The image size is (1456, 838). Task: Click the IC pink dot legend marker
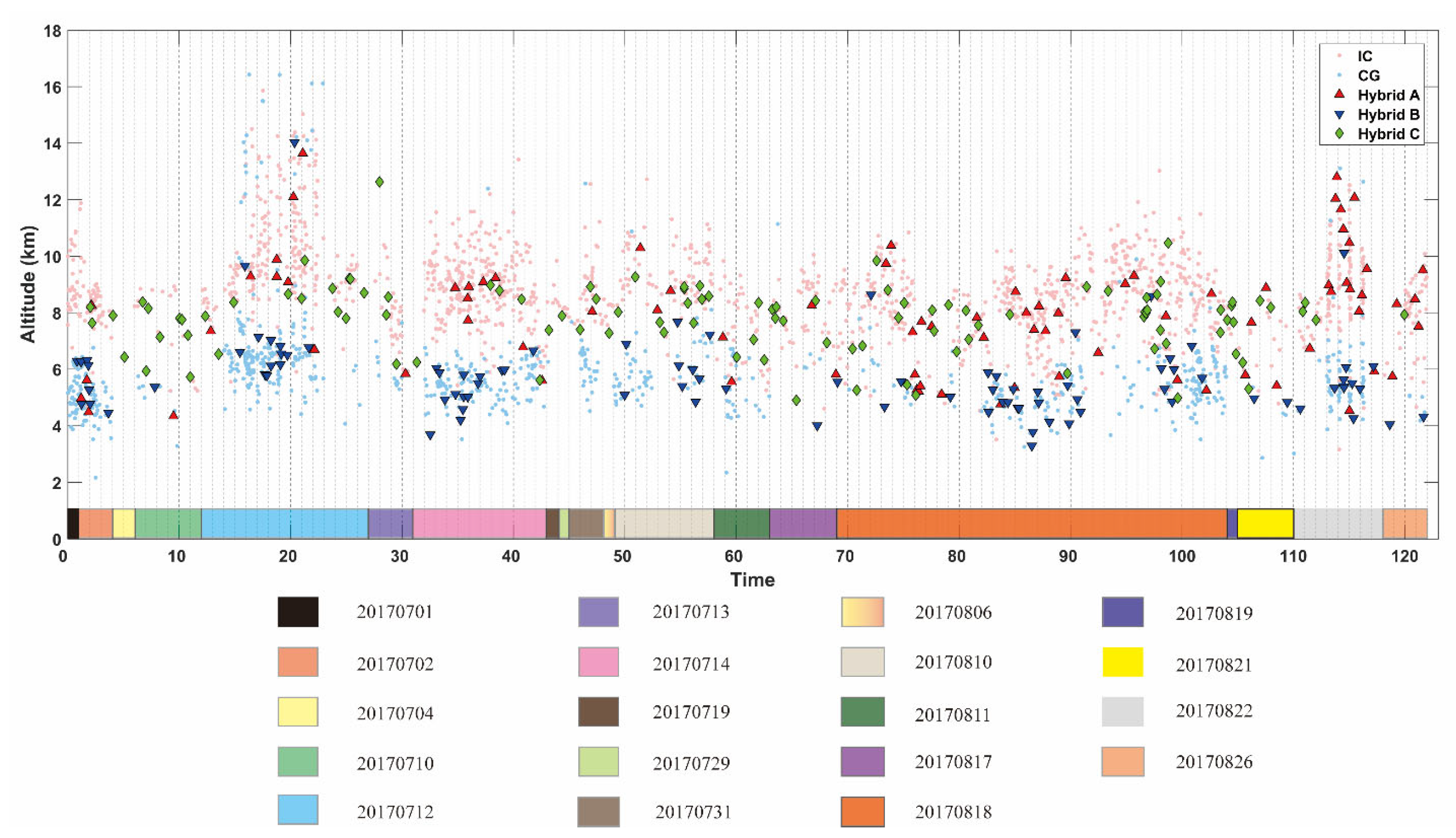(1339, 56)
